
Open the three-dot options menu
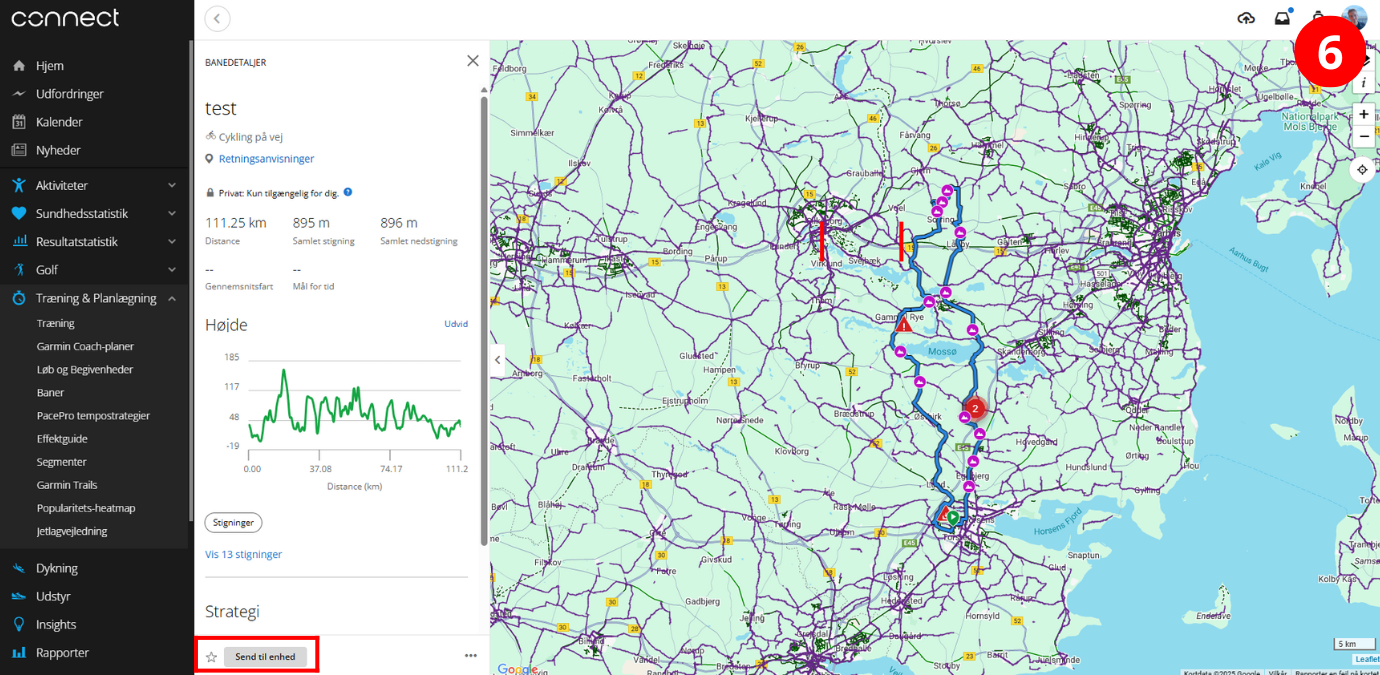point(470,656)
